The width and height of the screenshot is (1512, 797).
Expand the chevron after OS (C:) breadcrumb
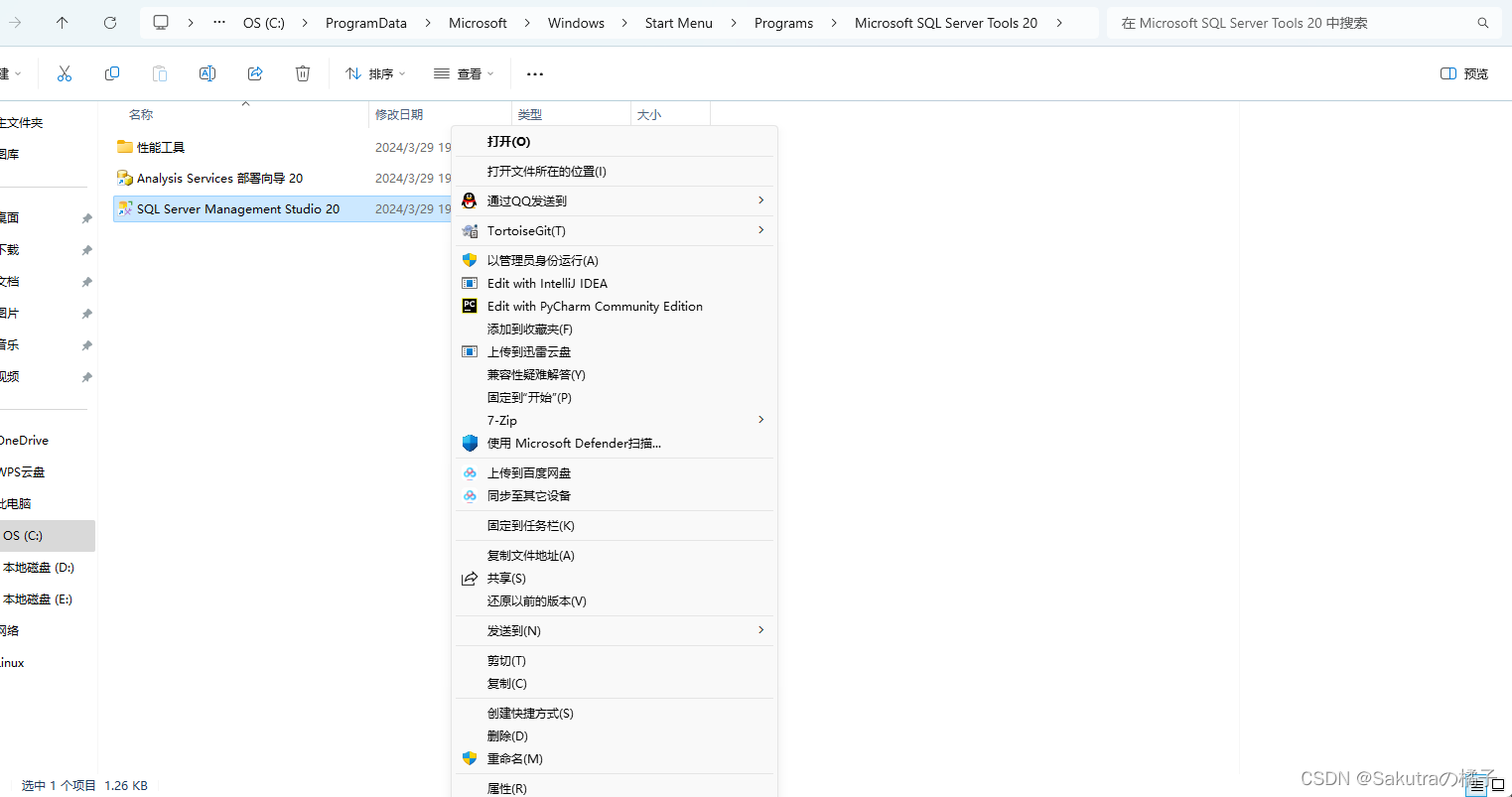click(x=306, y=23)
